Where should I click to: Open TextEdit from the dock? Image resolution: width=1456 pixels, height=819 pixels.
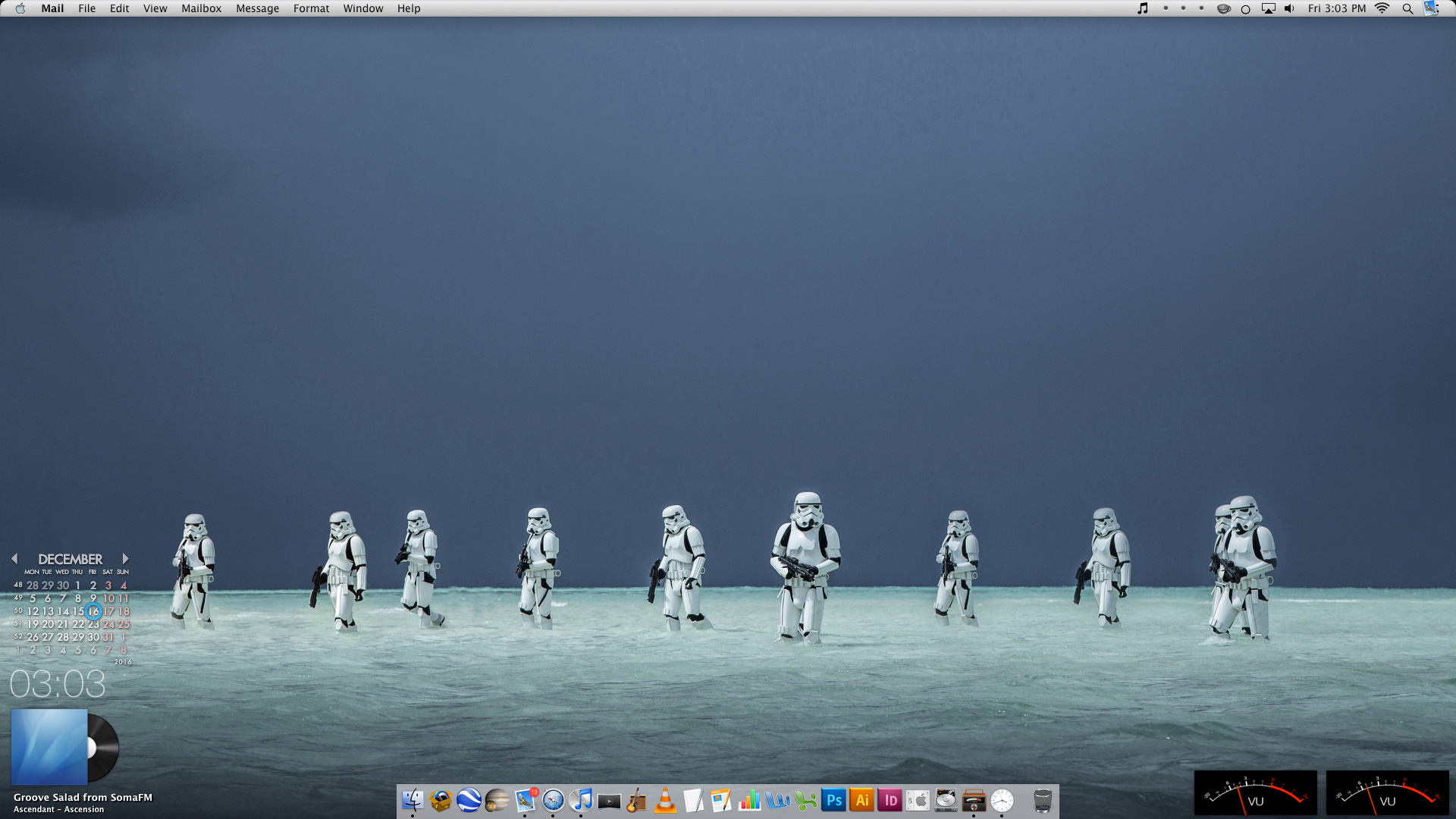coord(693,800)
